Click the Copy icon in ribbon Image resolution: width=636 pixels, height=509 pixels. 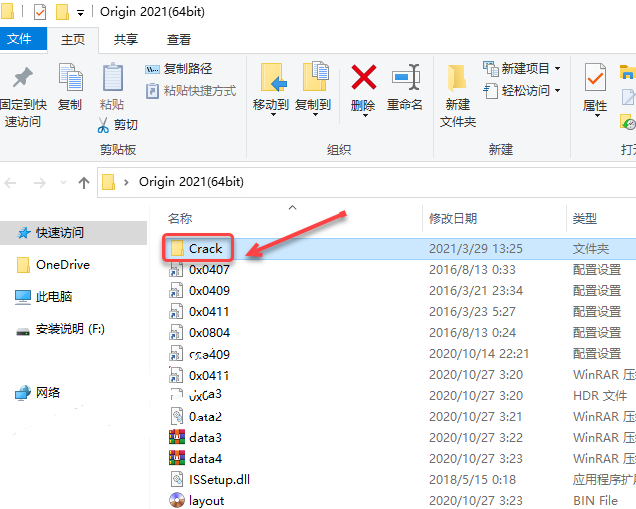(71, 77)
